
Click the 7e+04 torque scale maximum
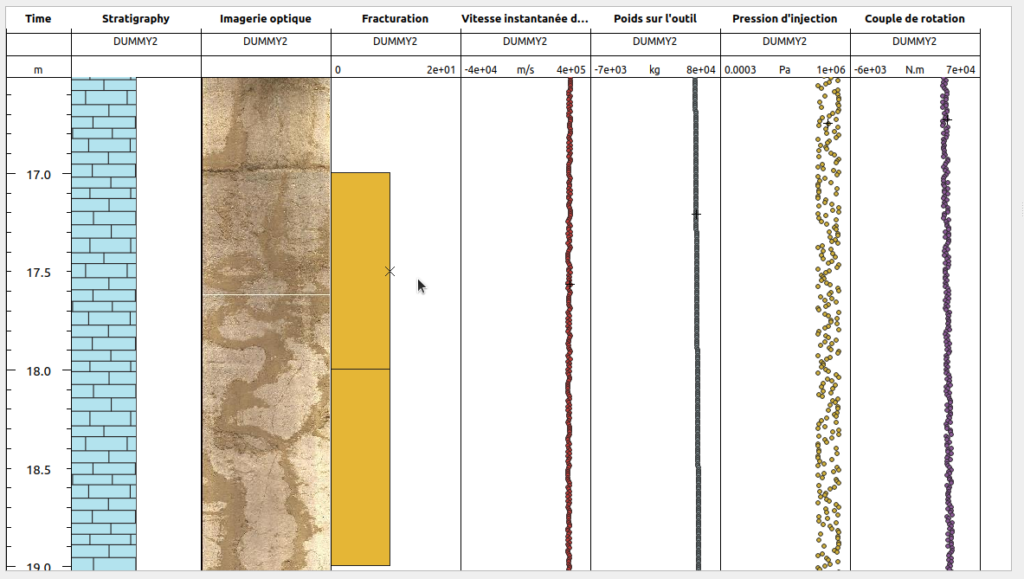[961, 70]
